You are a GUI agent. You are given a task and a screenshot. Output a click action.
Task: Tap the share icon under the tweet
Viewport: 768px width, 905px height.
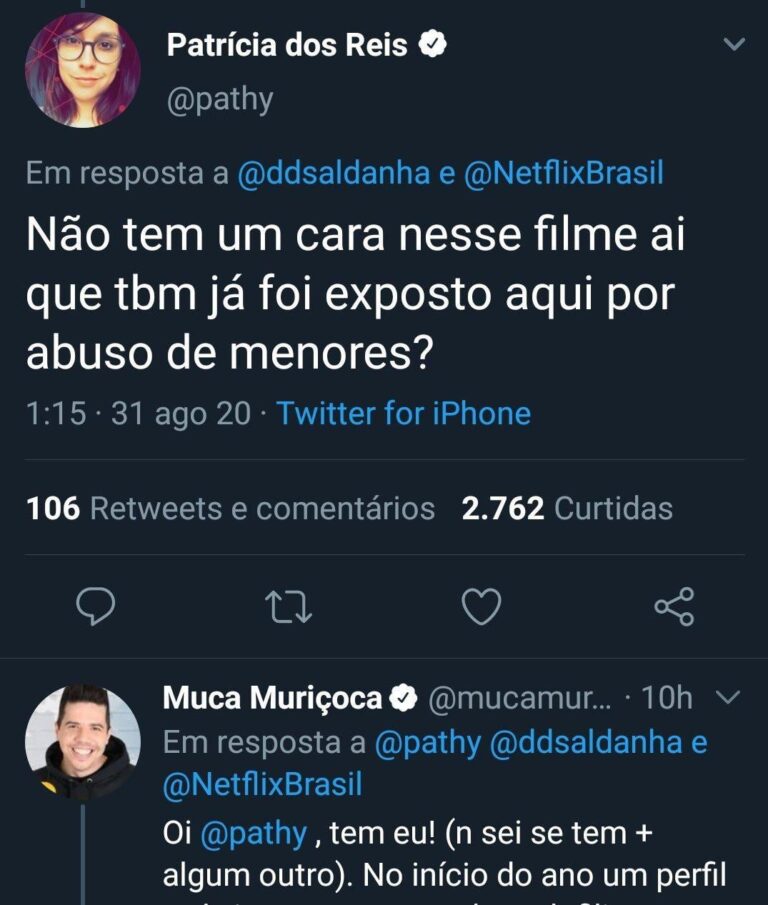point(674,607)
